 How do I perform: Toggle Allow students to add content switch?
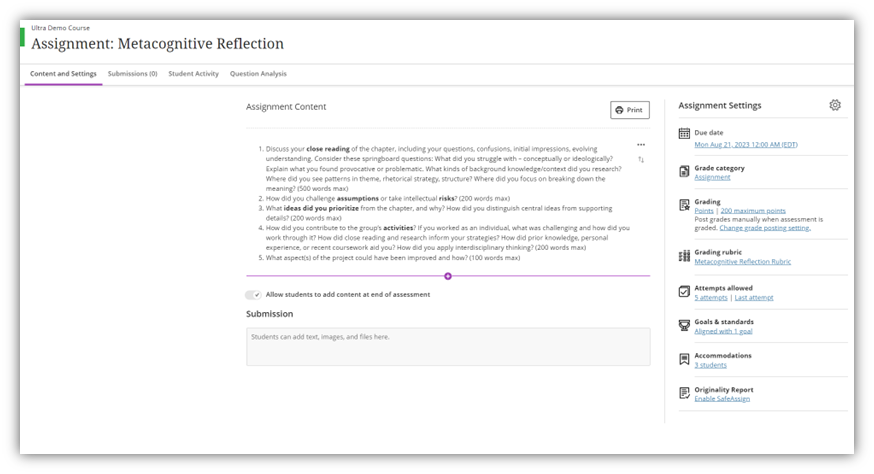click(x=253, y=294)
